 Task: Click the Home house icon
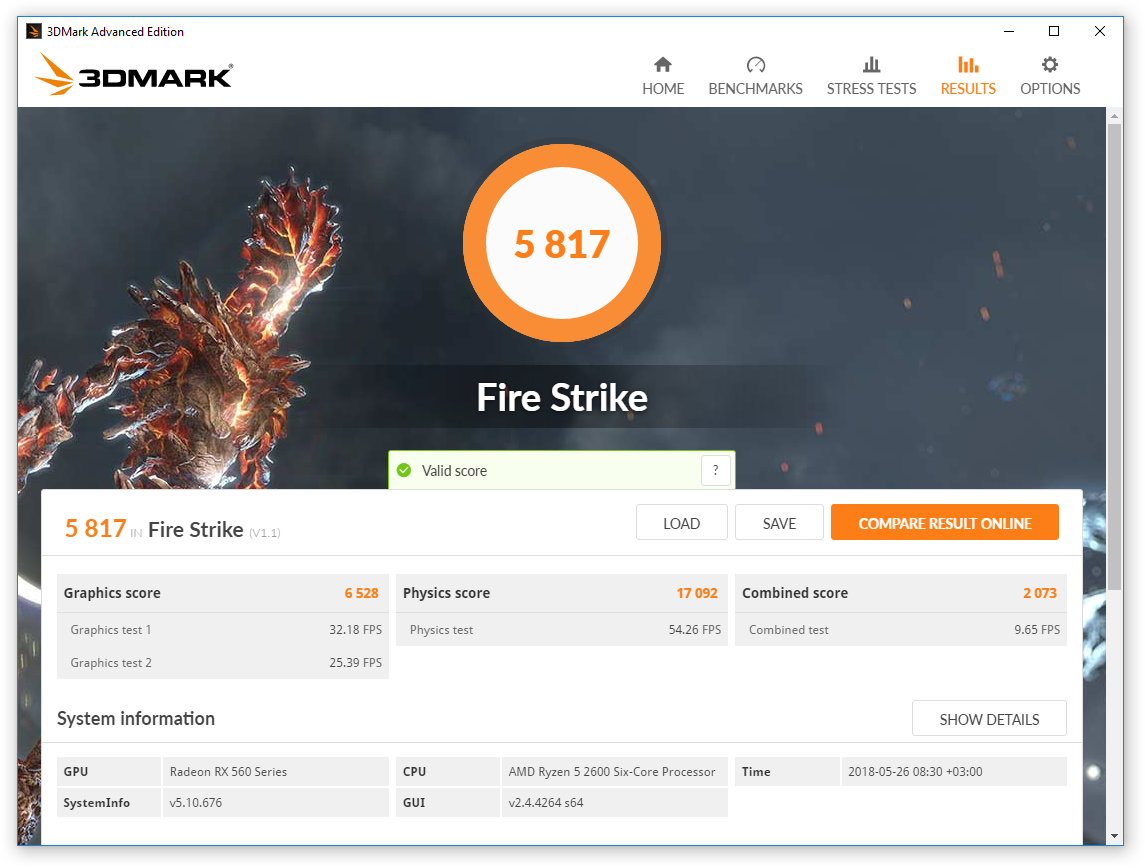coord(663,65)
